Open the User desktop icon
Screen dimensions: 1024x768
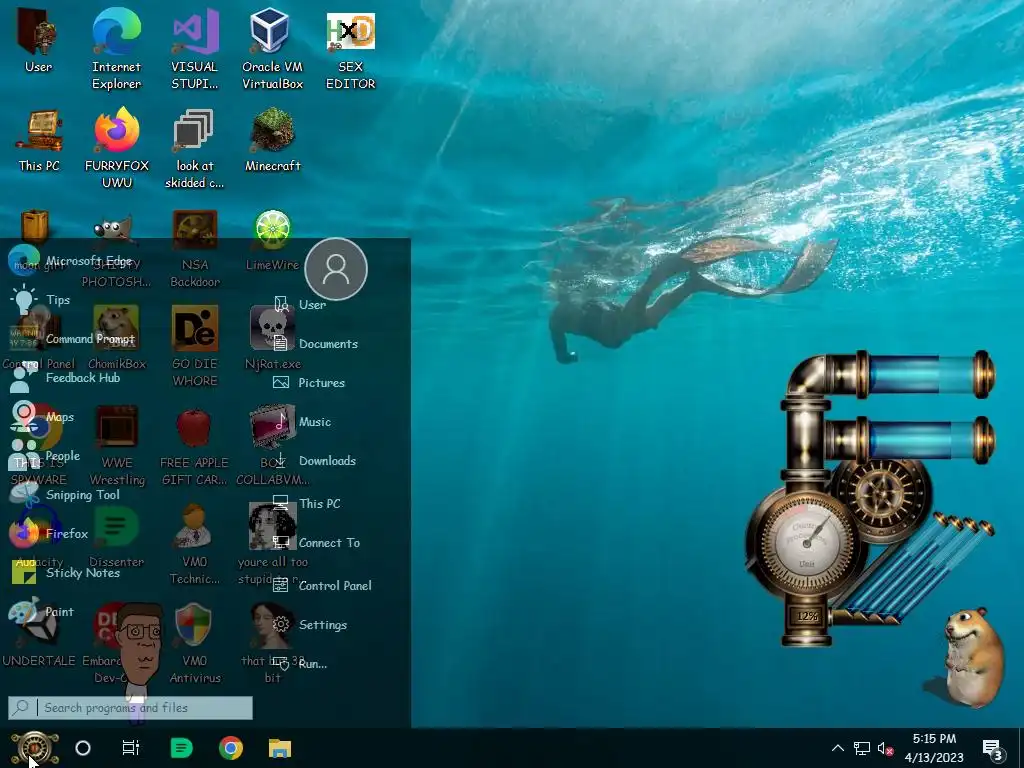pos(38,40)
